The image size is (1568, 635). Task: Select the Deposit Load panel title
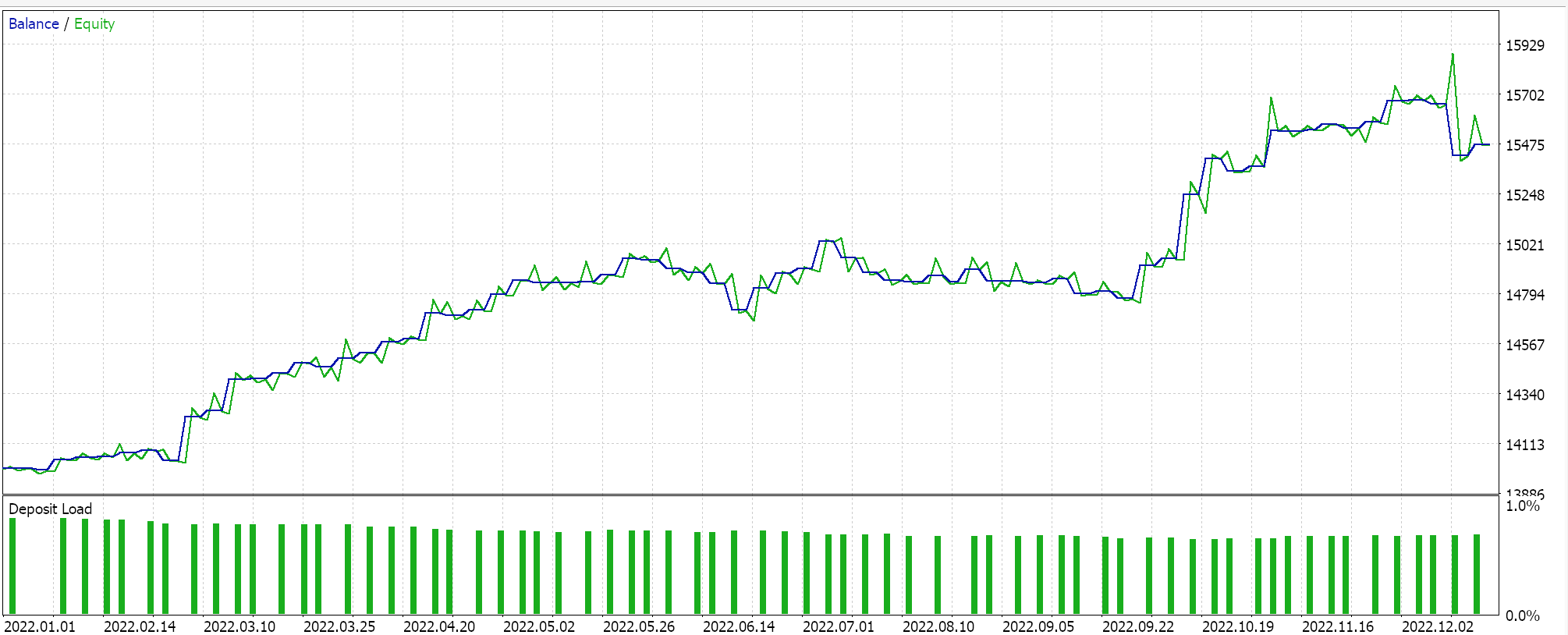tap(50, 509)
